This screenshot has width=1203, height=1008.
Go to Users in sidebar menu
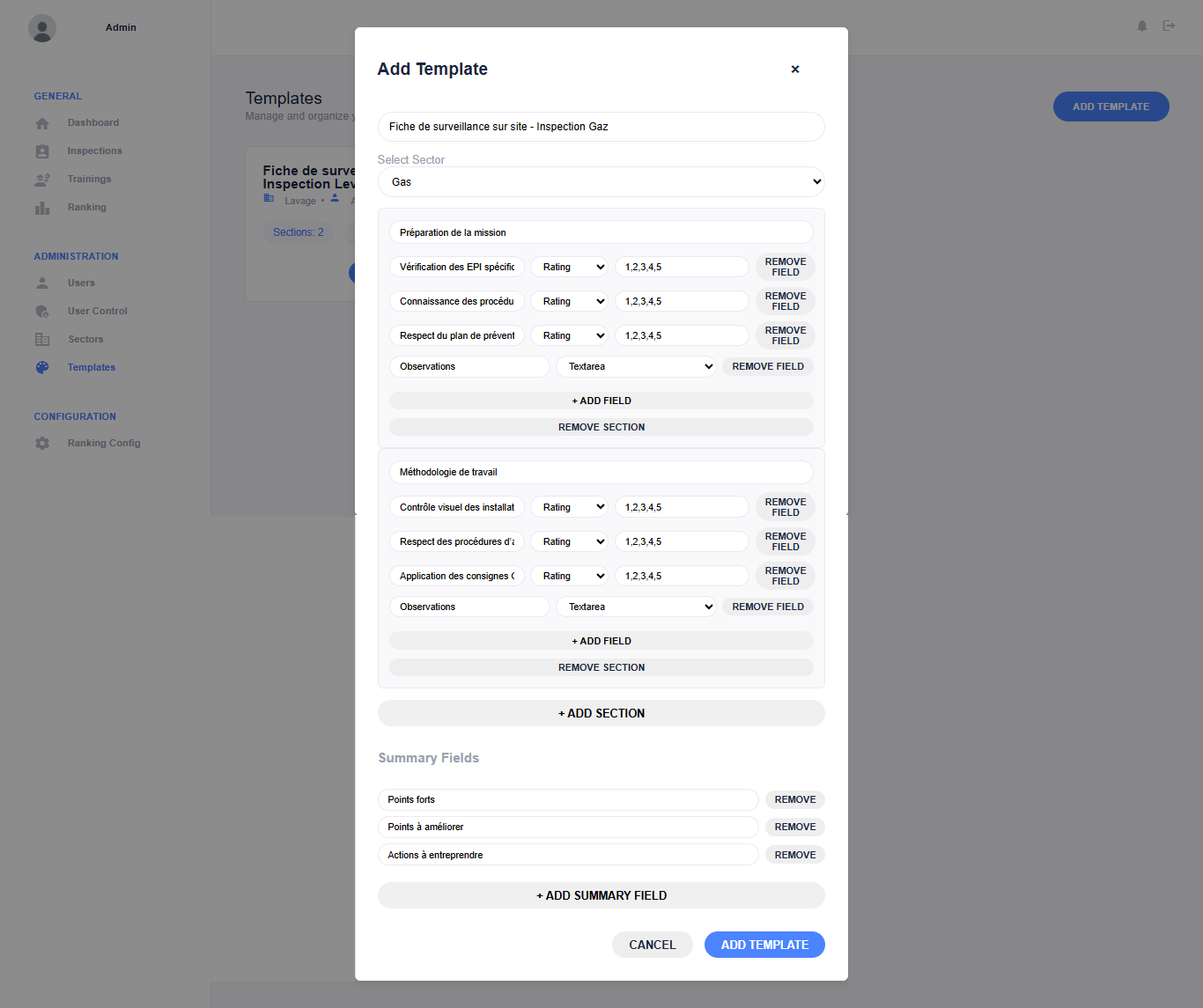pos(81,283)
